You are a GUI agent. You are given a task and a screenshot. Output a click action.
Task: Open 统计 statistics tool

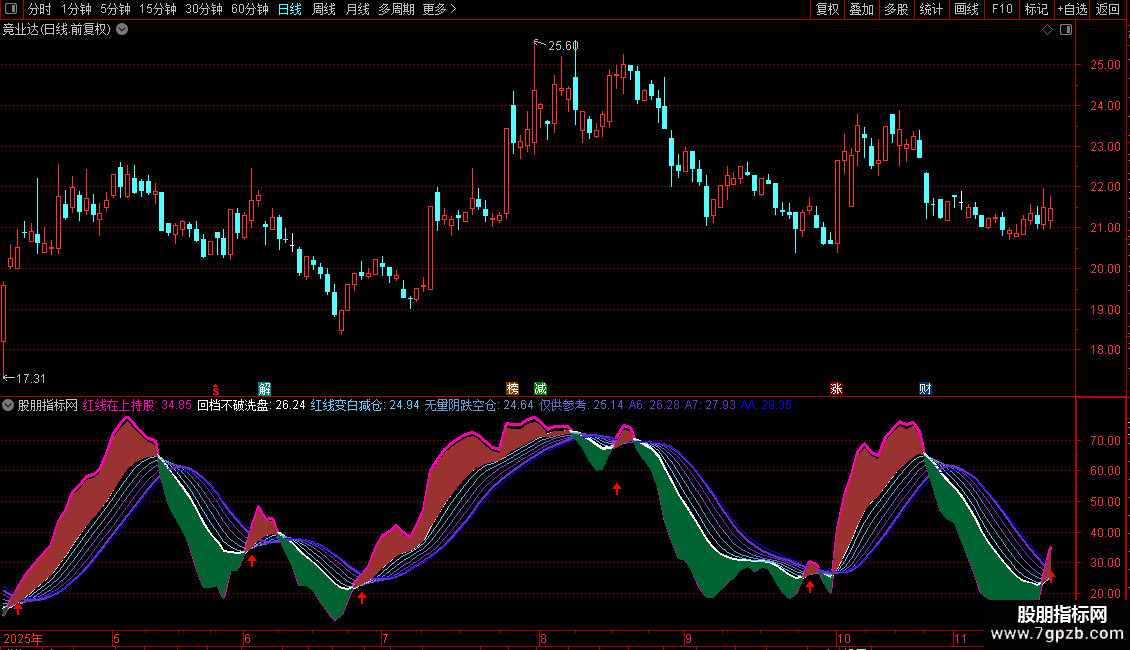pos(930,9)
